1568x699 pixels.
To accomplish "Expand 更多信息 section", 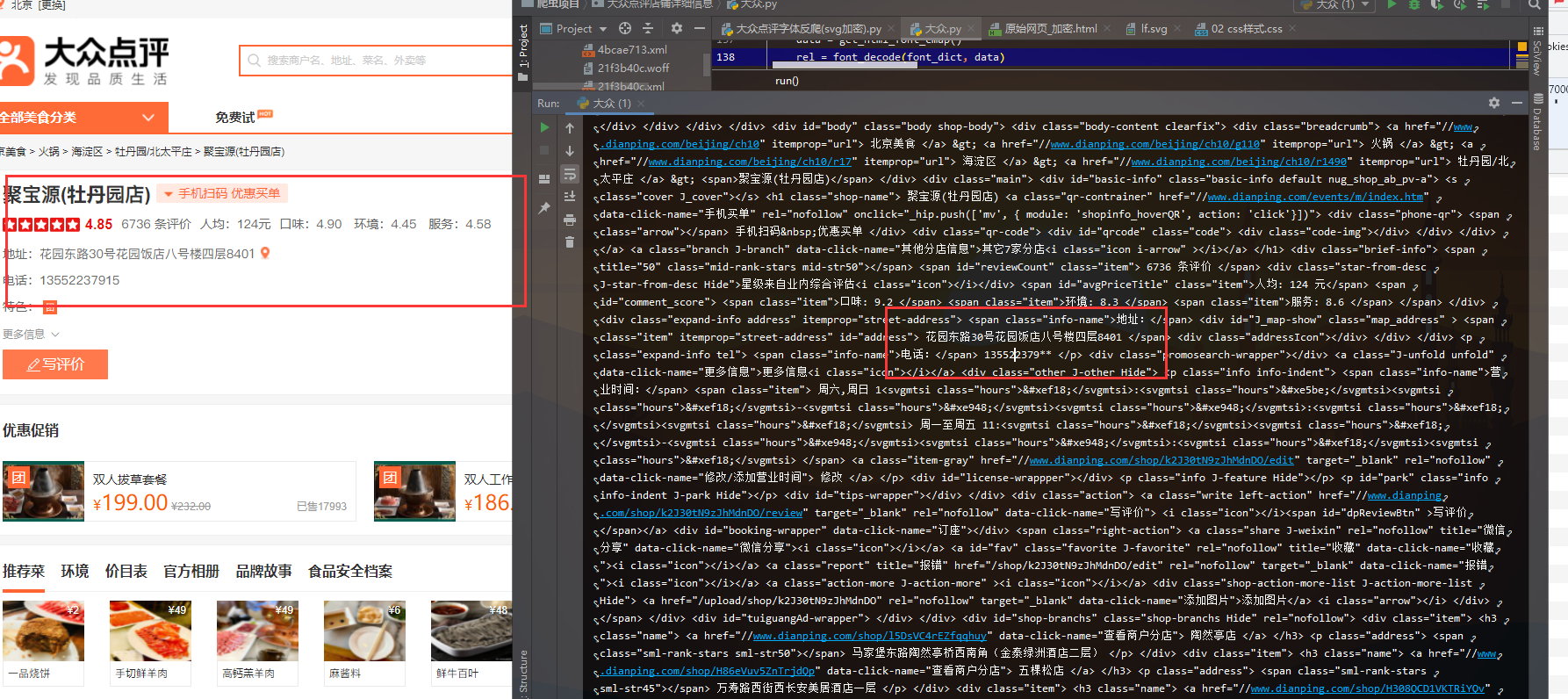I will coord(31,335).
